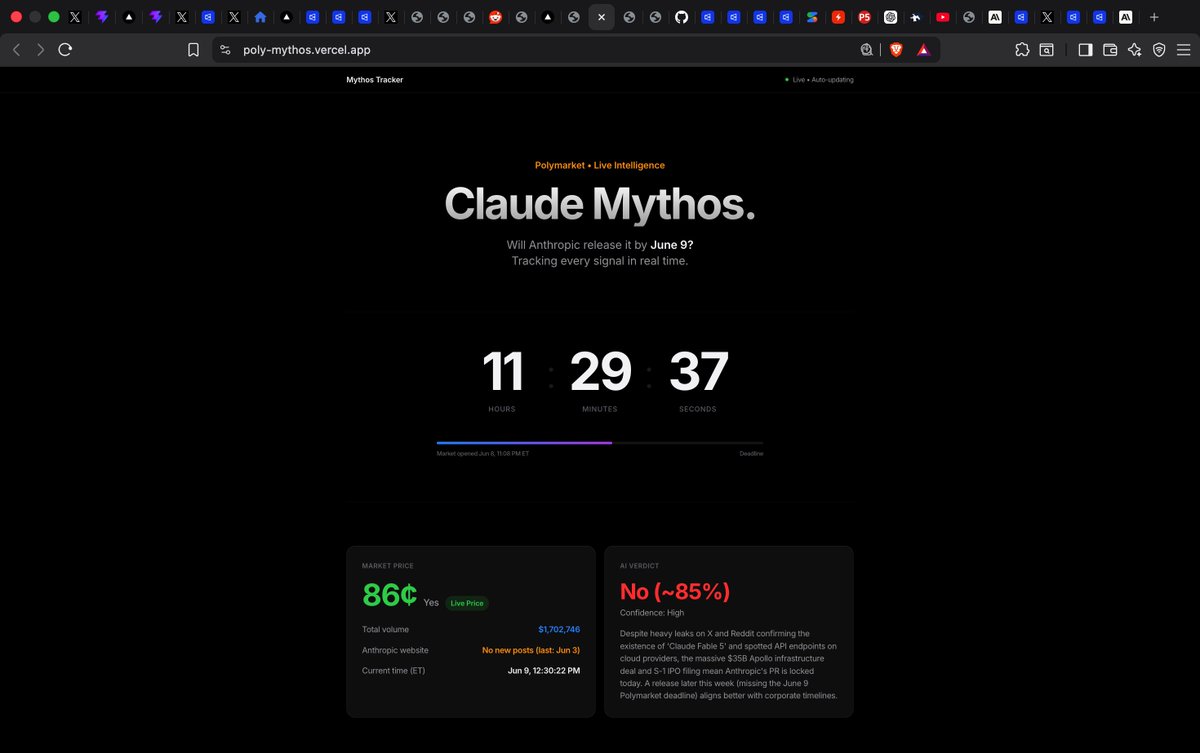Bookmark this page with the bookmark icon

coord(193,50)
